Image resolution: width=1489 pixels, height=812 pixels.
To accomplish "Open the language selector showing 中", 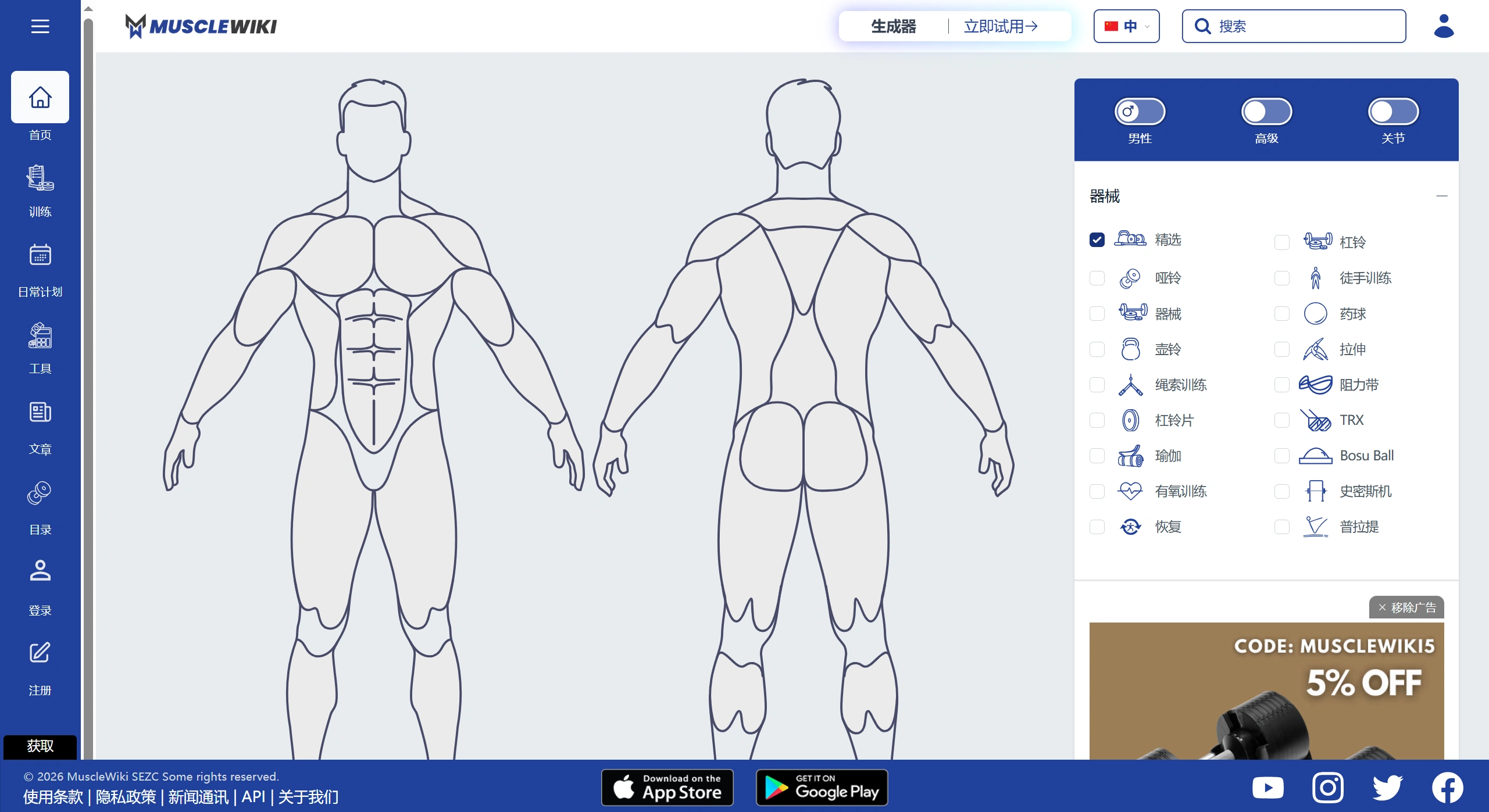I will tap(1126, 26).
